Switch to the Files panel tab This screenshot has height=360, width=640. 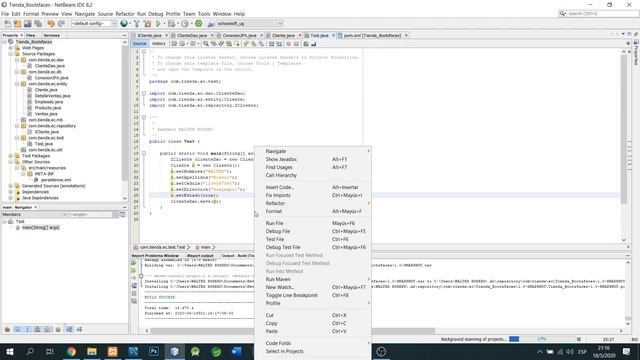tap(31, 36)
